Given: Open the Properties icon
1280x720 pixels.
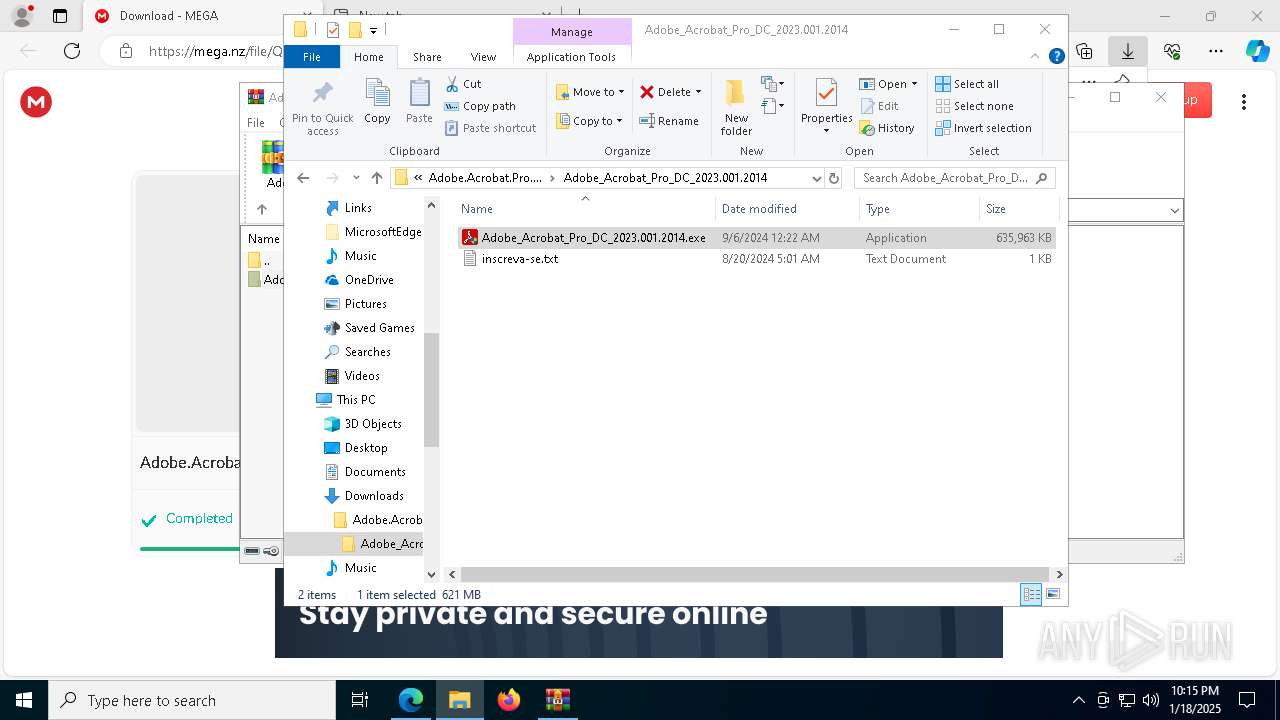Looking at the screenshot, I should 826,95.
